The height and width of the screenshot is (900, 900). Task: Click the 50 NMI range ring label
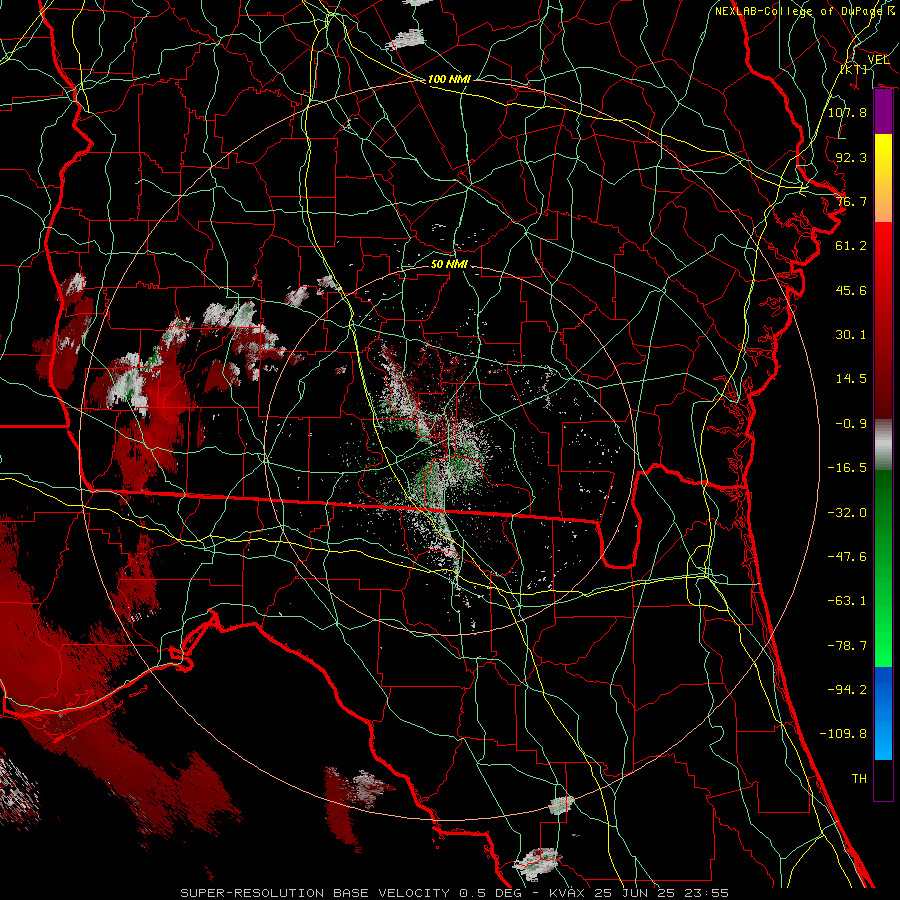[449, 264]
